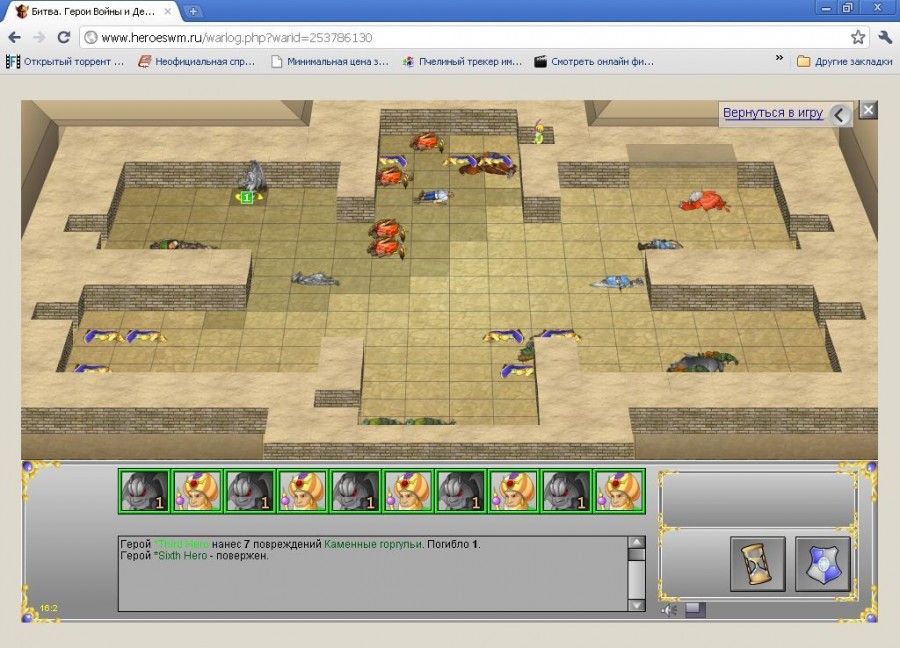Image resolution: width=900 pixels, height=648 pixels.
Task: Click the leftmost gargoyle portrait in the turn queue
Action: (x=144, y=490)
